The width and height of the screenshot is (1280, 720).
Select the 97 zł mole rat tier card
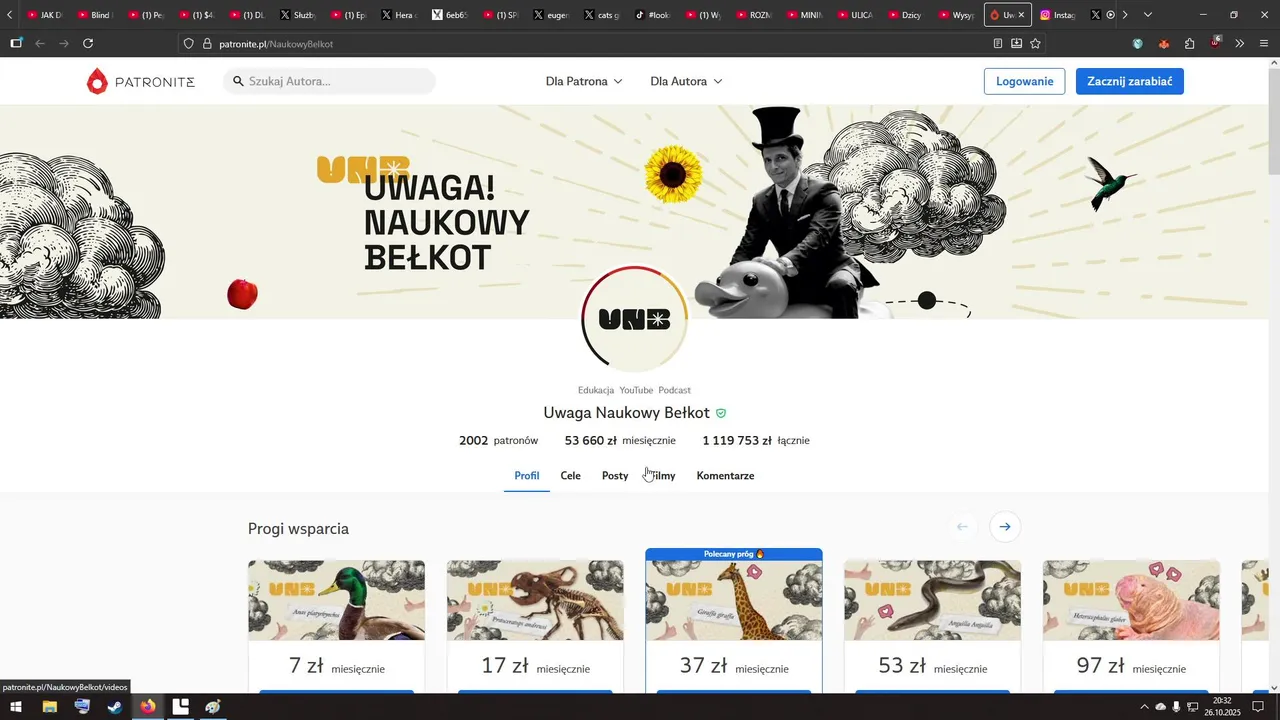[1131, 626]
